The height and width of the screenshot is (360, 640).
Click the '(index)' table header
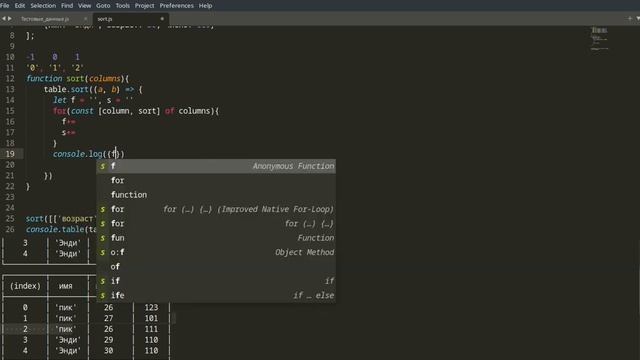(x=25, y=286)
